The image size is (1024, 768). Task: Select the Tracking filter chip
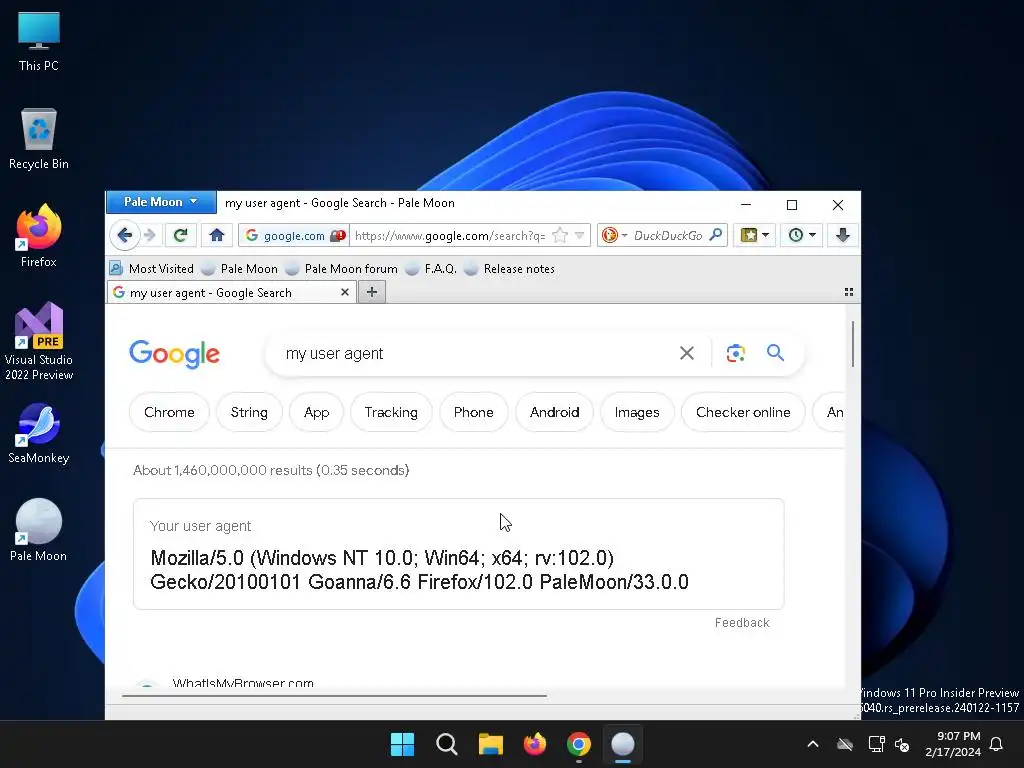[x=391, y=412]
